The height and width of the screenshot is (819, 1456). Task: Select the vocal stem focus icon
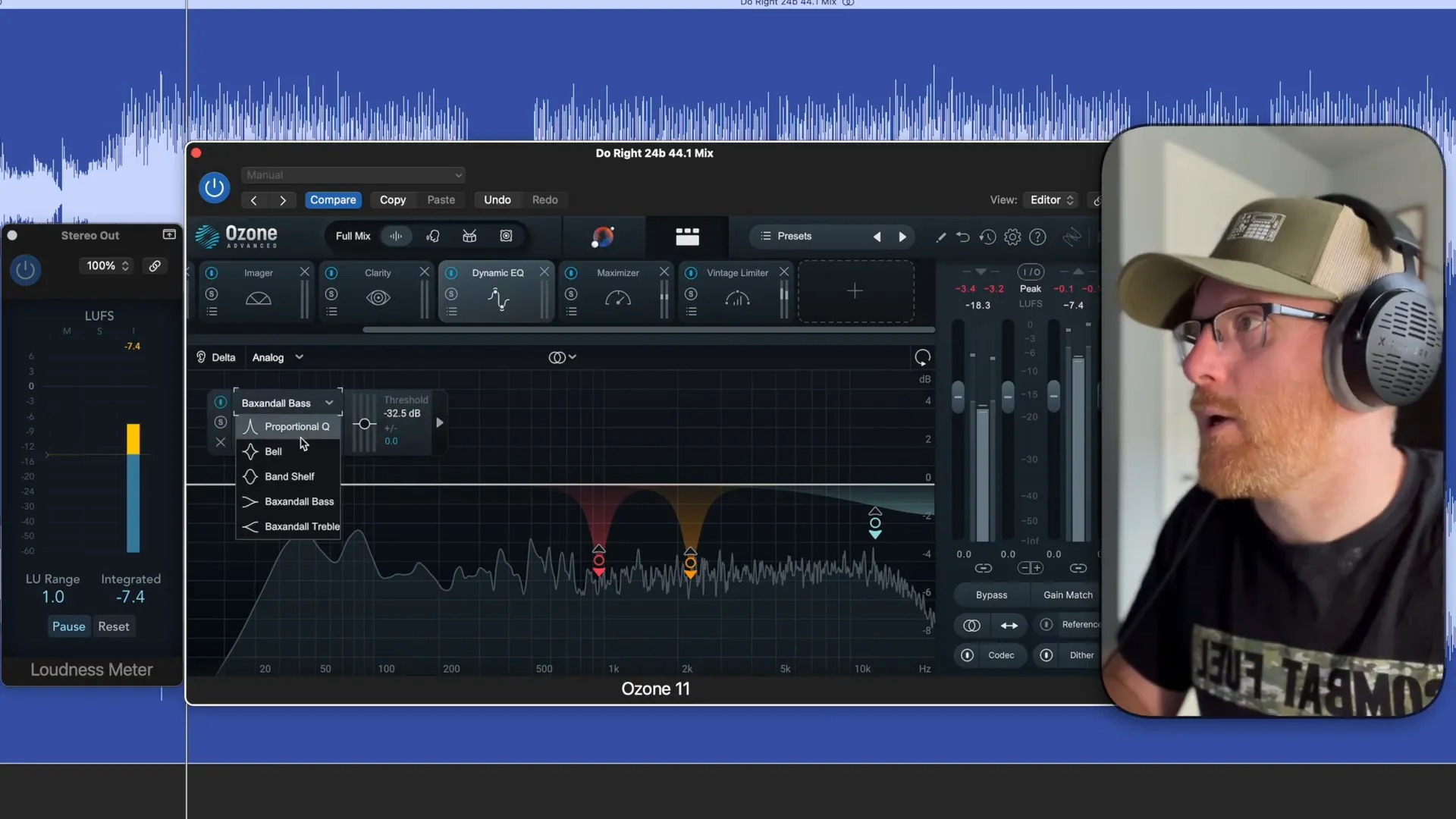pos(433,237)
